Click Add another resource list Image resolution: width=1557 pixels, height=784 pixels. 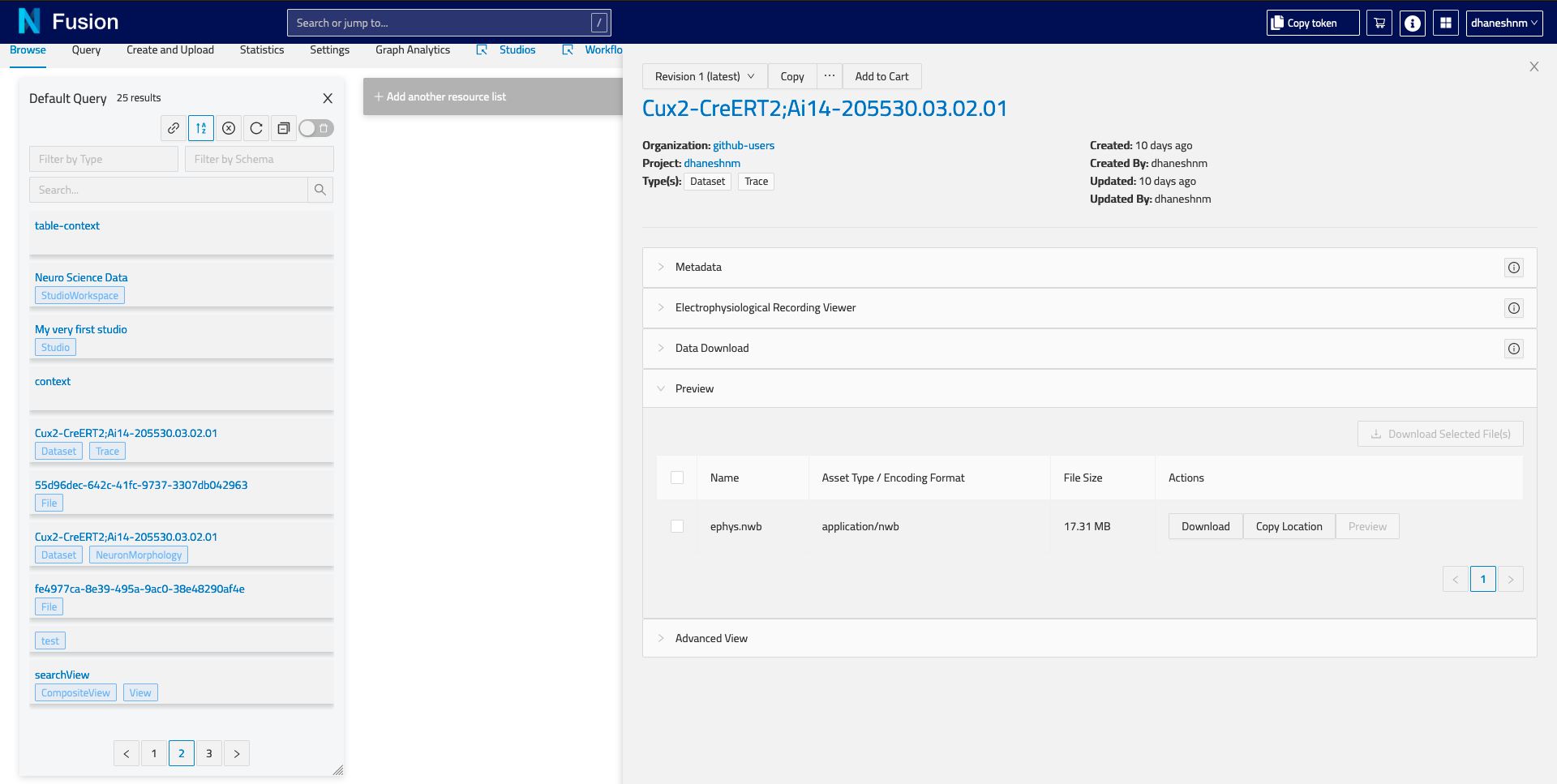(x=493, y=96)
